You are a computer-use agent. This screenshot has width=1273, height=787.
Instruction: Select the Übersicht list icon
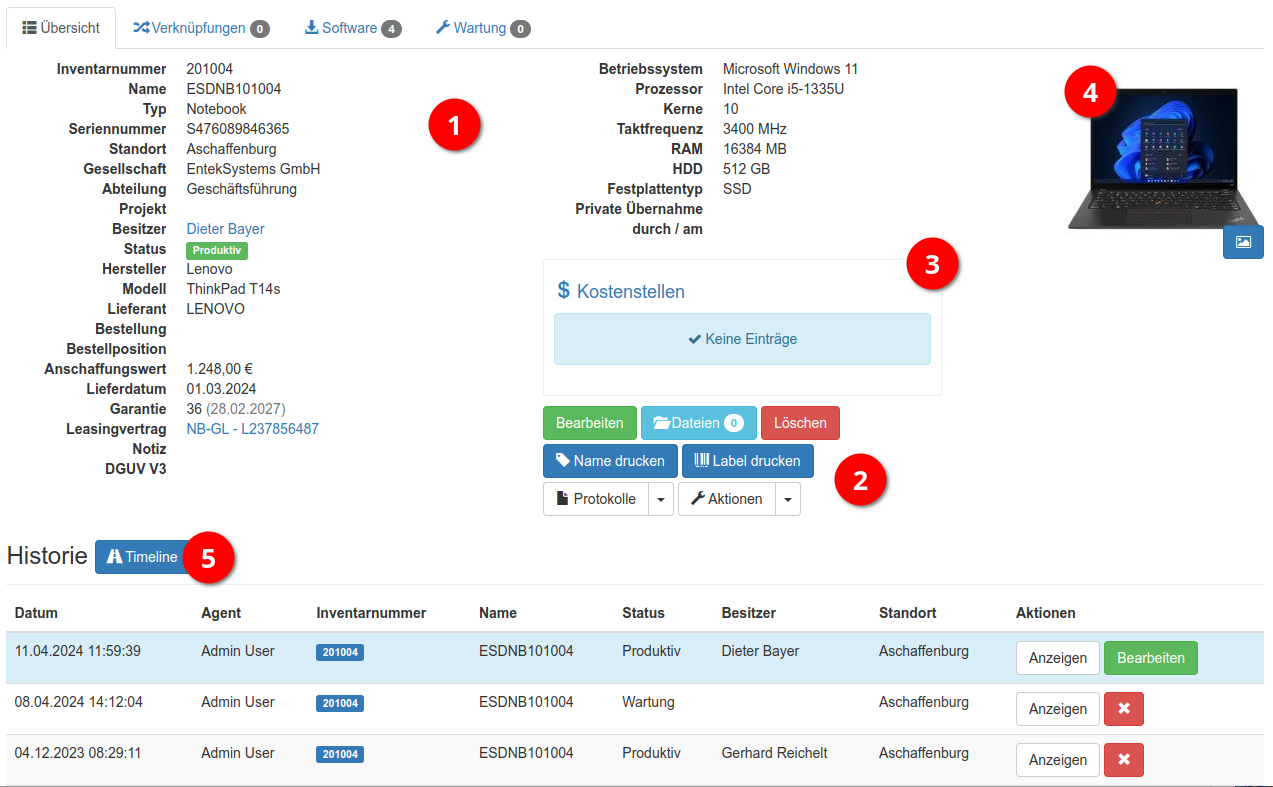click(27, 28)
